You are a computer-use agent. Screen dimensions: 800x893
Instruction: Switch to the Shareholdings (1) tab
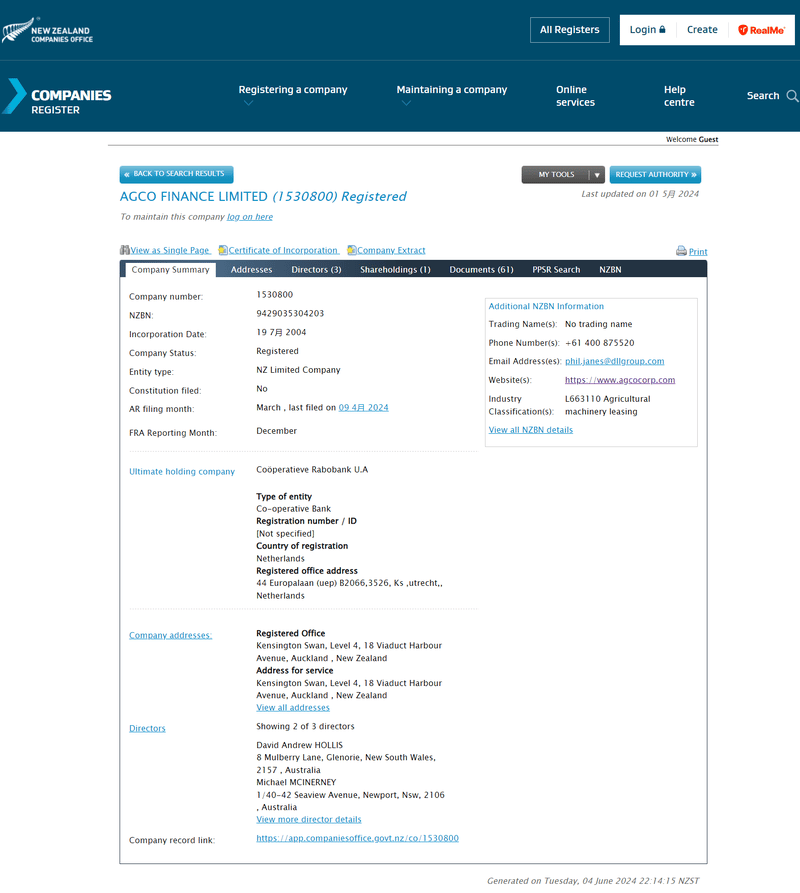395,270
